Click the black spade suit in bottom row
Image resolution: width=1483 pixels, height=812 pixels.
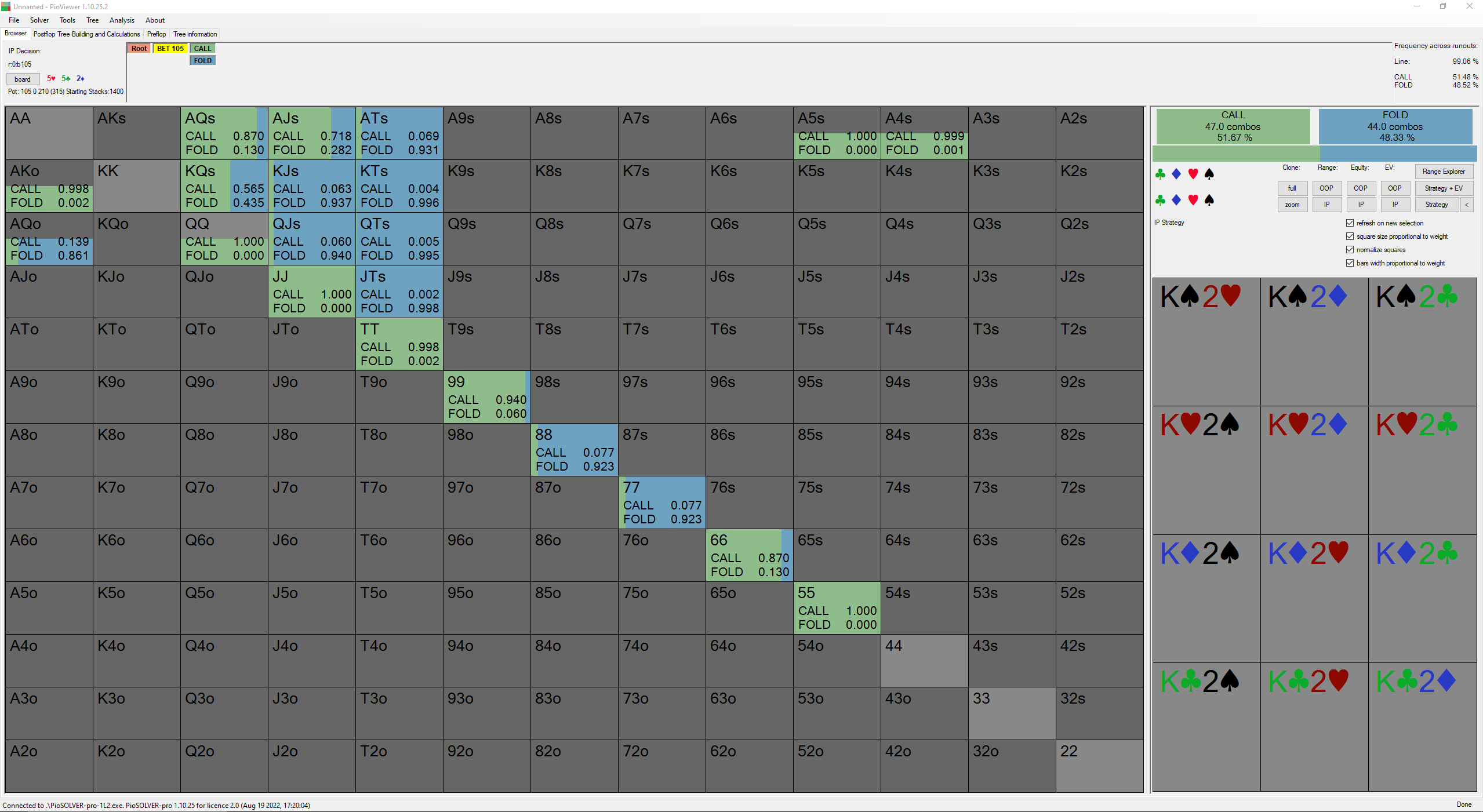tap(1209, 200)
